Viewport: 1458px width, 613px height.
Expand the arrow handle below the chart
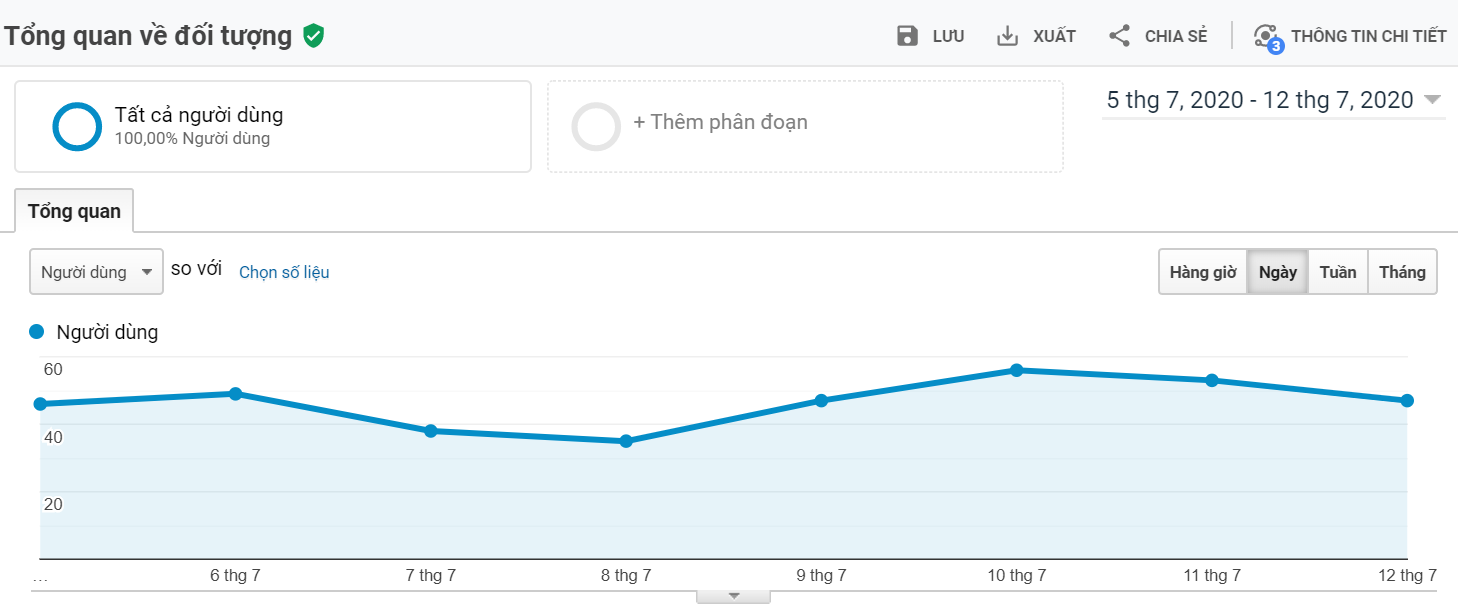pos(733,596)
